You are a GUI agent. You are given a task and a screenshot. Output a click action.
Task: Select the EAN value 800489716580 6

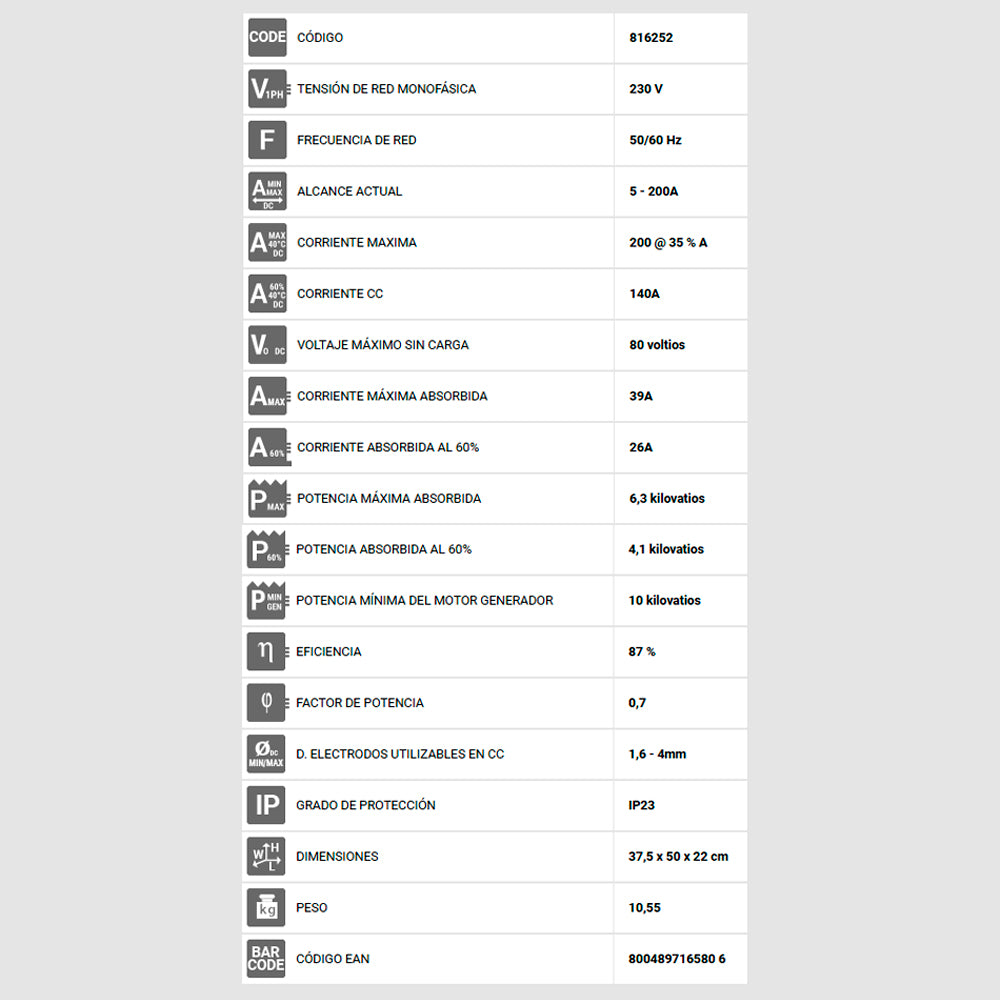pyautogui.click(x=677, y=959)
